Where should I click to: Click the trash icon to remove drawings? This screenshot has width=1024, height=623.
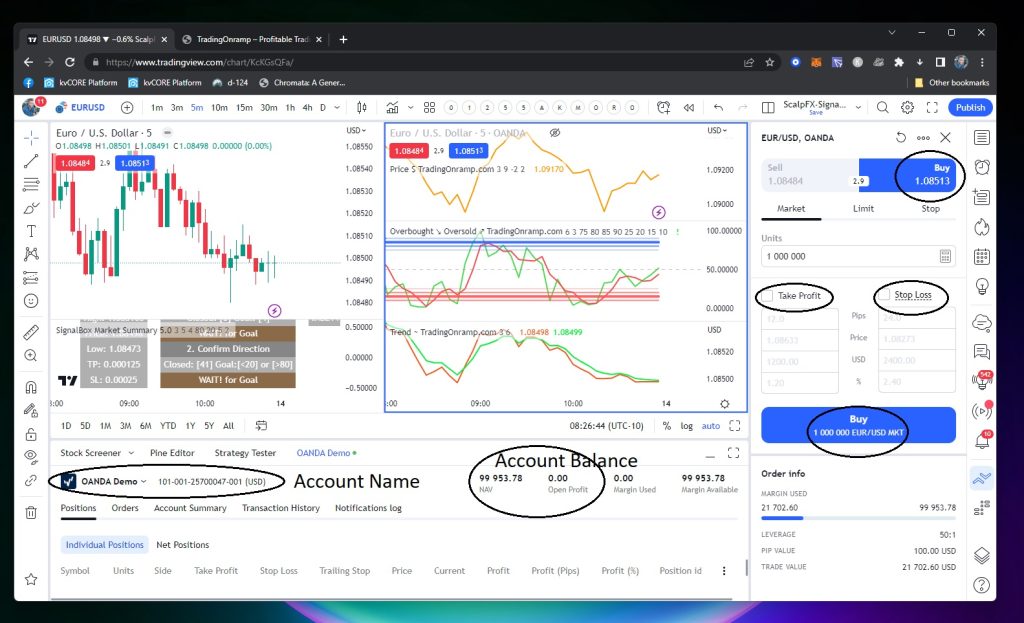(x=31, y=513)
